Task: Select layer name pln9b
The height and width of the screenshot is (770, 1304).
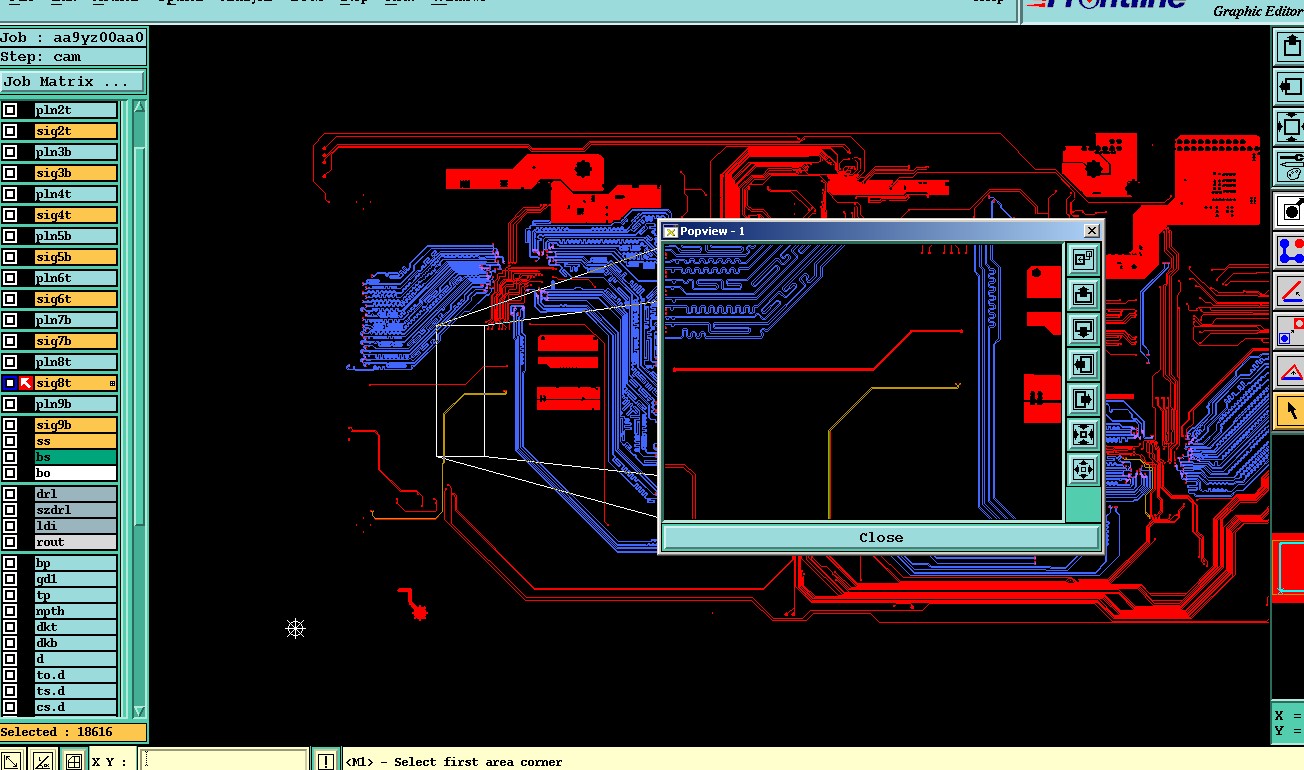Action: pyautogui.click(x=76, y=404)
